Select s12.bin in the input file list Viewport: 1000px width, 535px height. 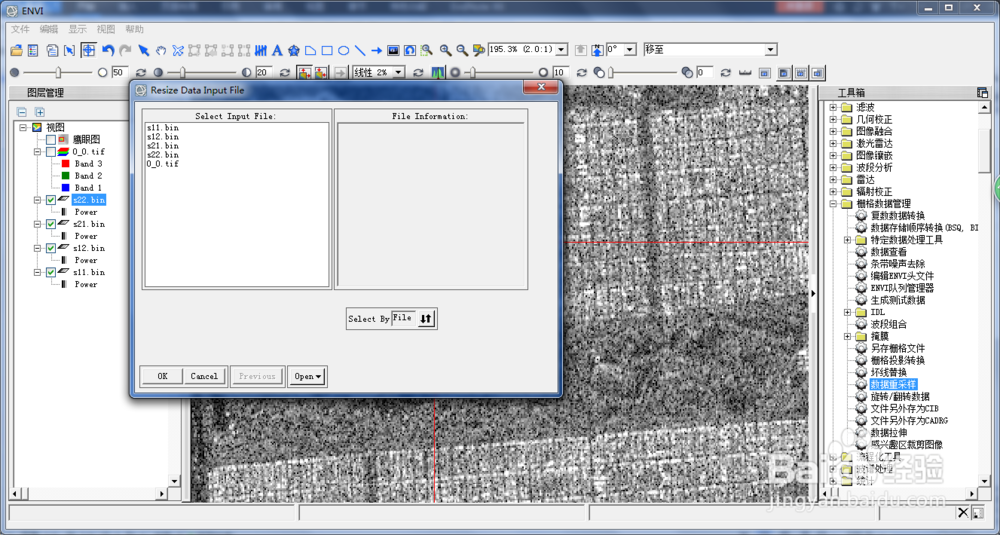tap(163, 137)
